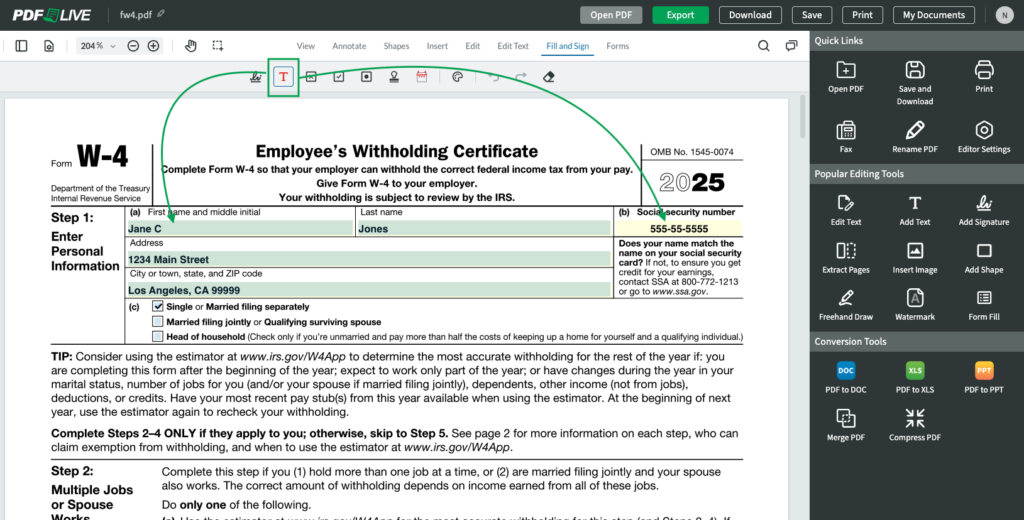The image size is (1024, 520).
Task: Redo the last action
Action: tap(521, 77)
